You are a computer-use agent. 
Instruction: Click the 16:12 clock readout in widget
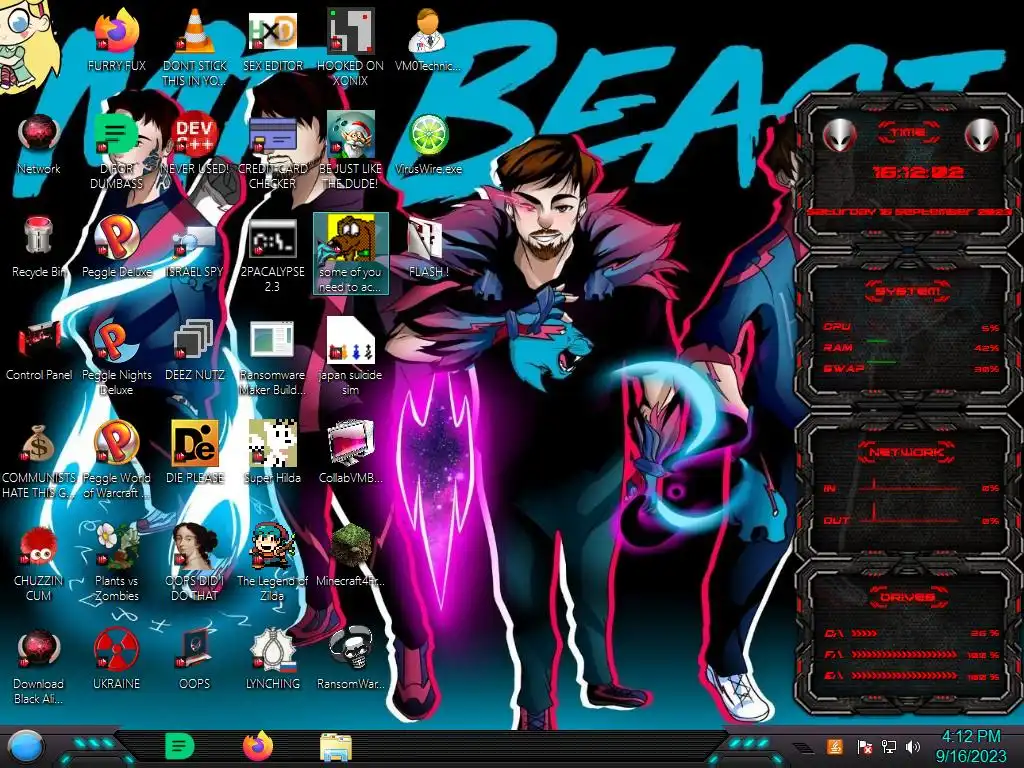[918, 172]
